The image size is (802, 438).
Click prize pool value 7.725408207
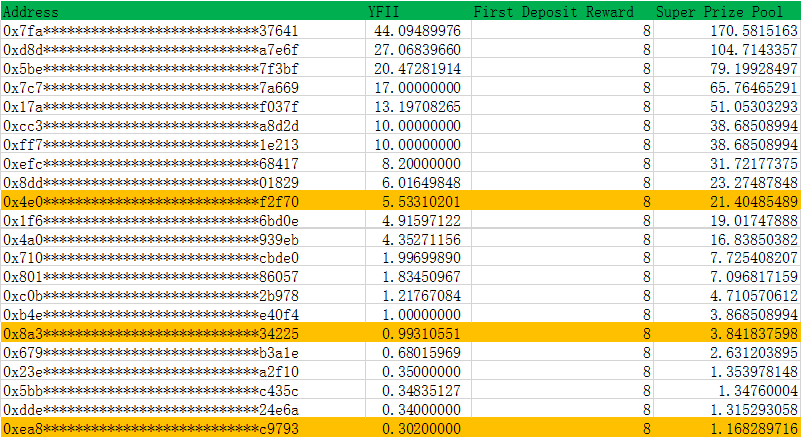(x=754, y=257)
